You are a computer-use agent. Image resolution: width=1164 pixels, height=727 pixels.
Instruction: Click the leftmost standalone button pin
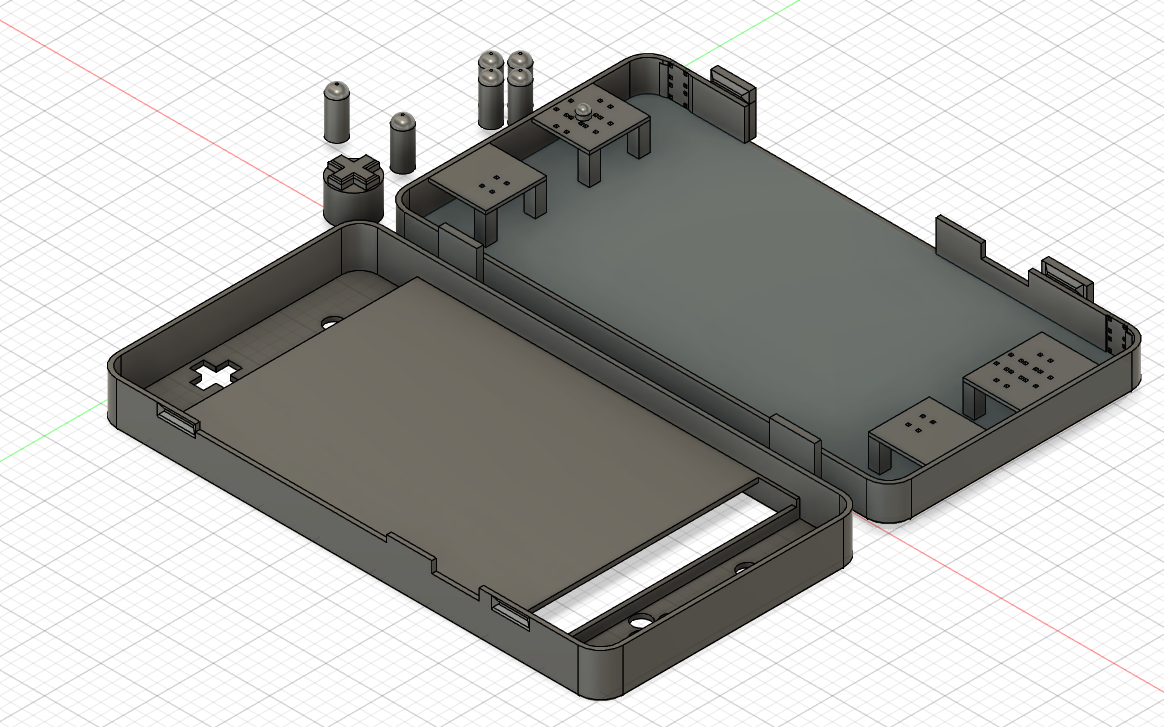pos(336,110)
